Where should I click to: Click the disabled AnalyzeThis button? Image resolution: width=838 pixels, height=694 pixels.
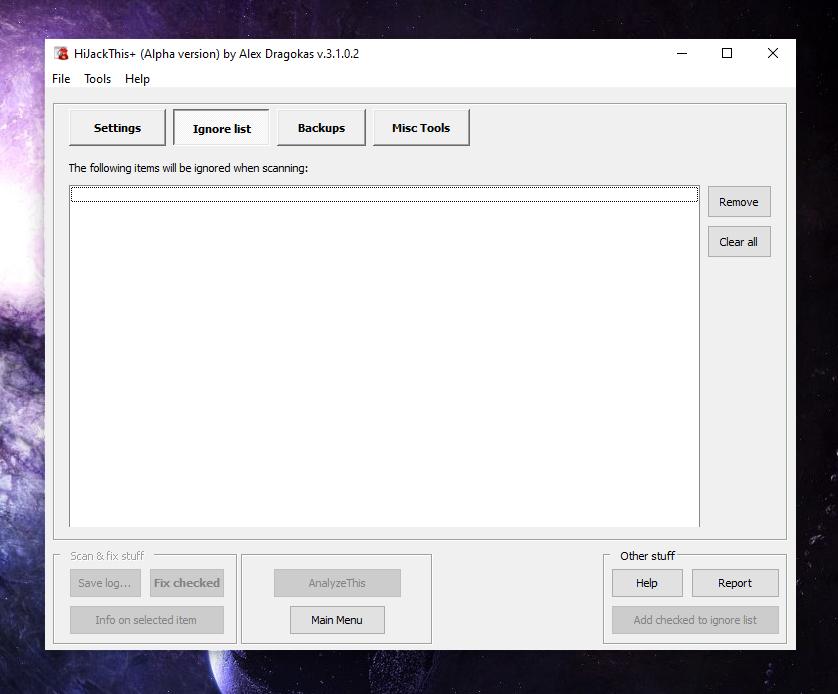tap(337, 583)
